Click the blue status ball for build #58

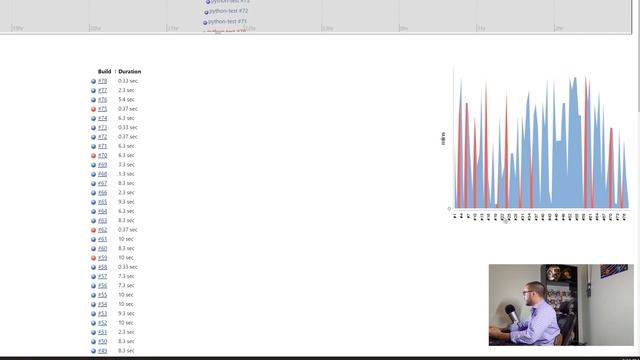click(93, 267)
